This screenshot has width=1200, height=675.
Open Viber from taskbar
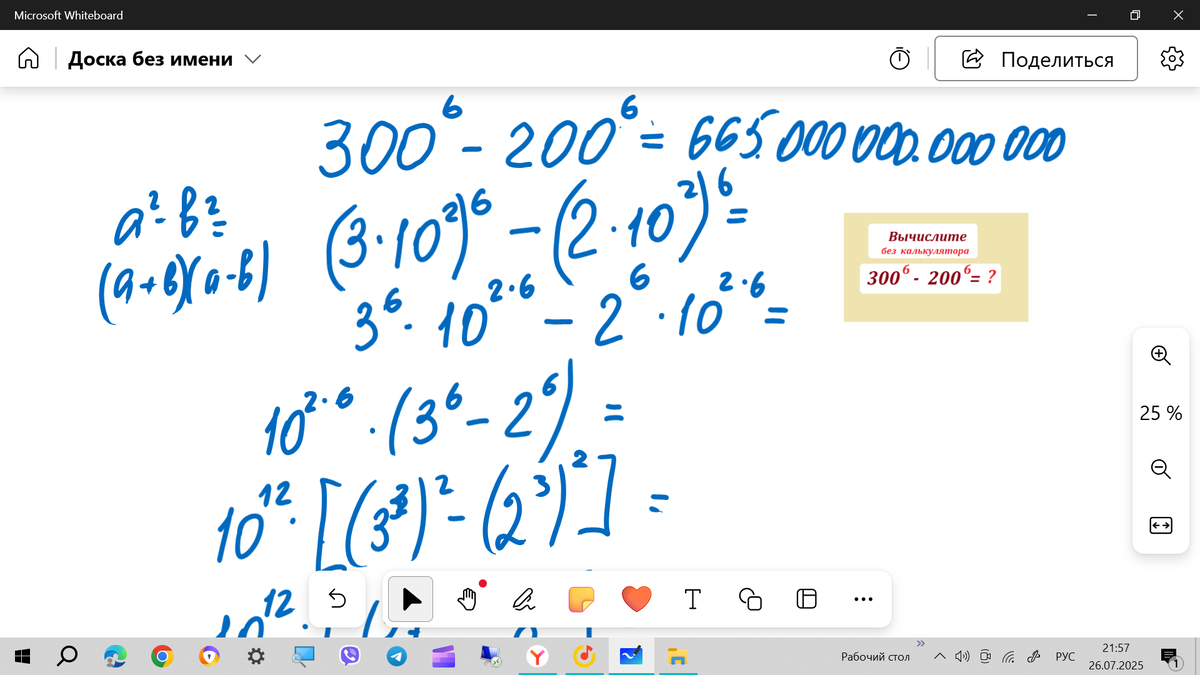point(350,656)
